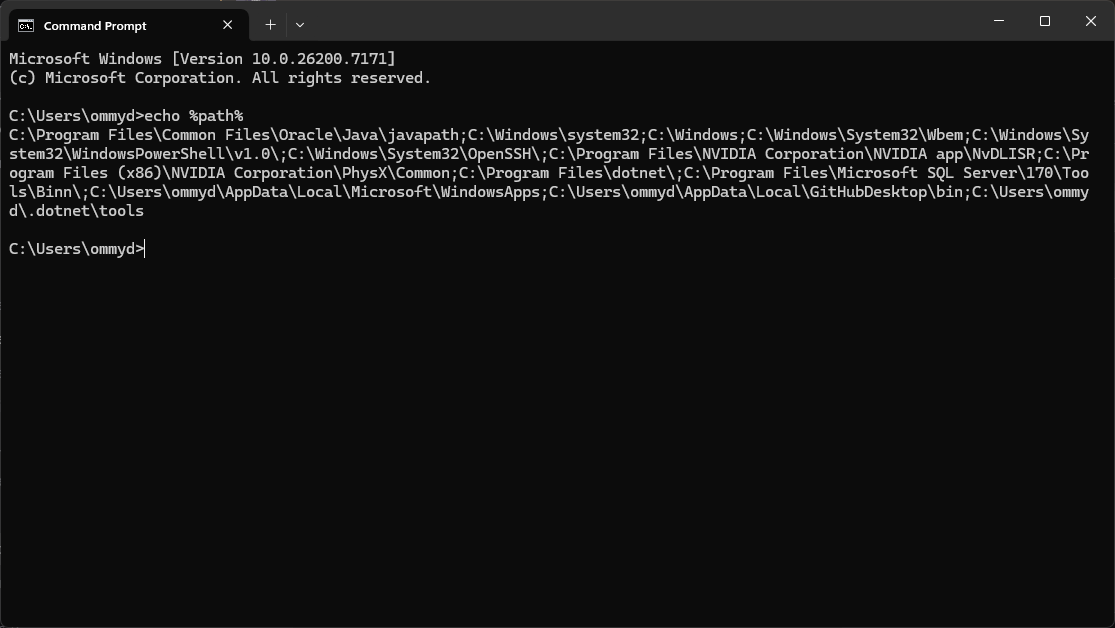Click the Microsoft Corporation copyright line
The height and width of the screenshot is (628, 1115).
[220, 78]
